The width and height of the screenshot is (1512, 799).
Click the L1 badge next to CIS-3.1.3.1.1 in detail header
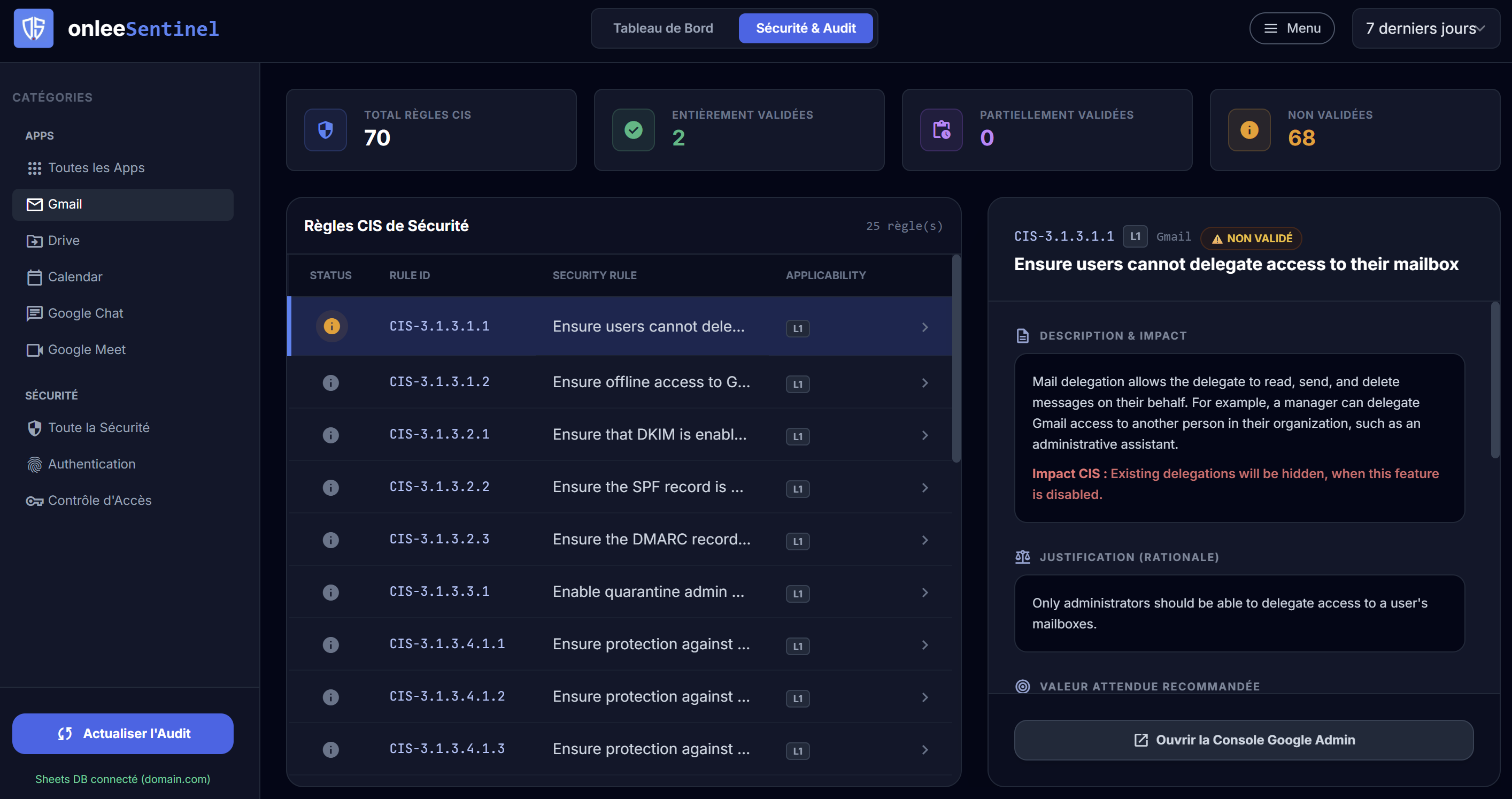[1135, 236]
